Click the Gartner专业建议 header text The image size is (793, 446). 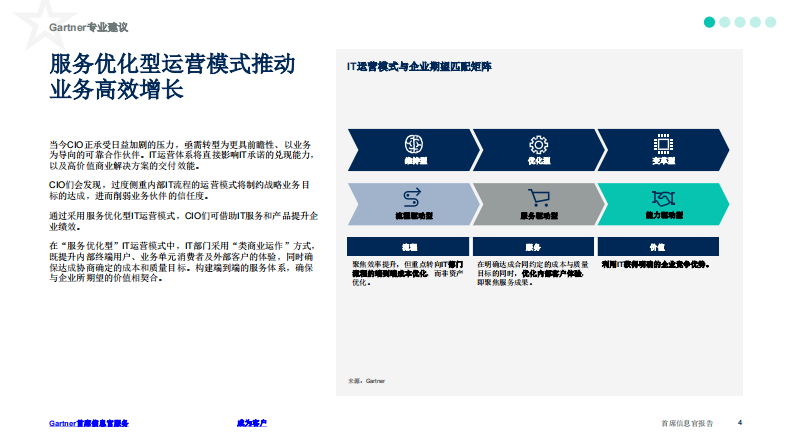89,27
